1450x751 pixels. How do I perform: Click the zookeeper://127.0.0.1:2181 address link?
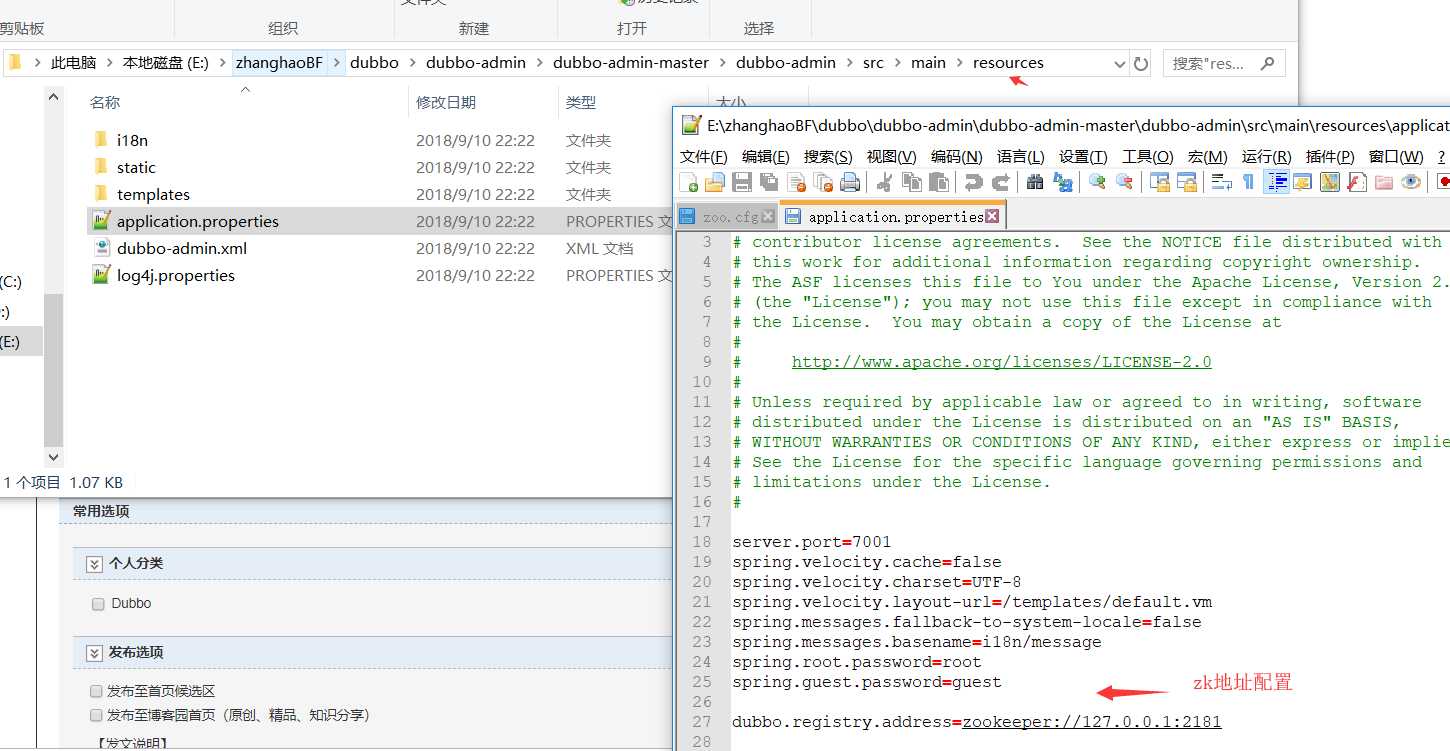coord(1092,722)
